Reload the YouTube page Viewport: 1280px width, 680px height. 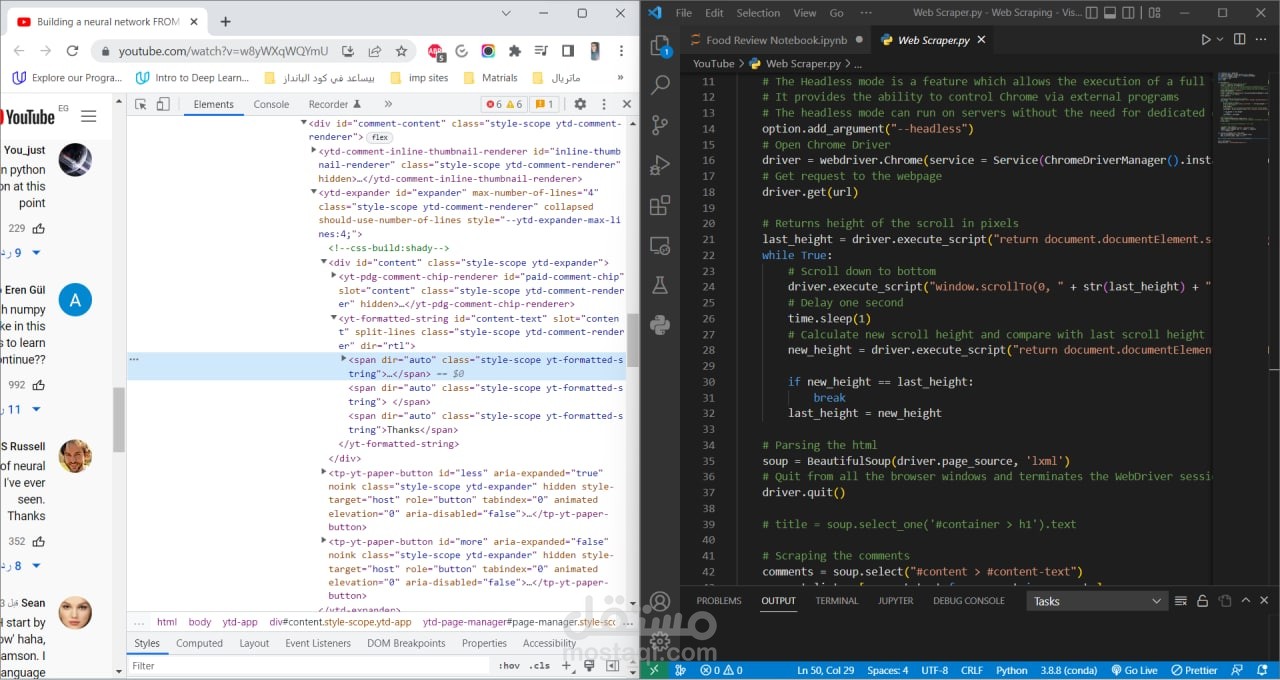point(72,51)
